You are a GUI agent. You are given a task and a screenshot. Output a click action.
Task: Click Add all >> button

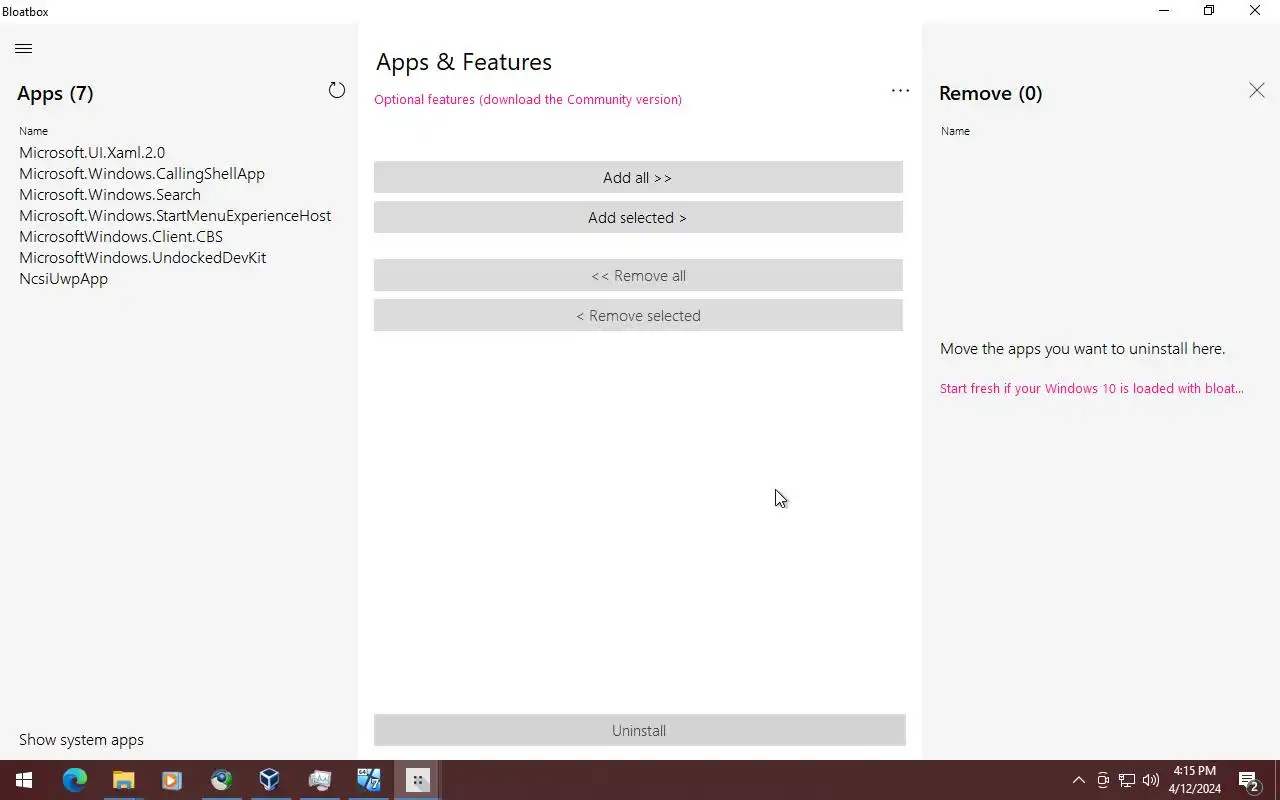[638, 177]
